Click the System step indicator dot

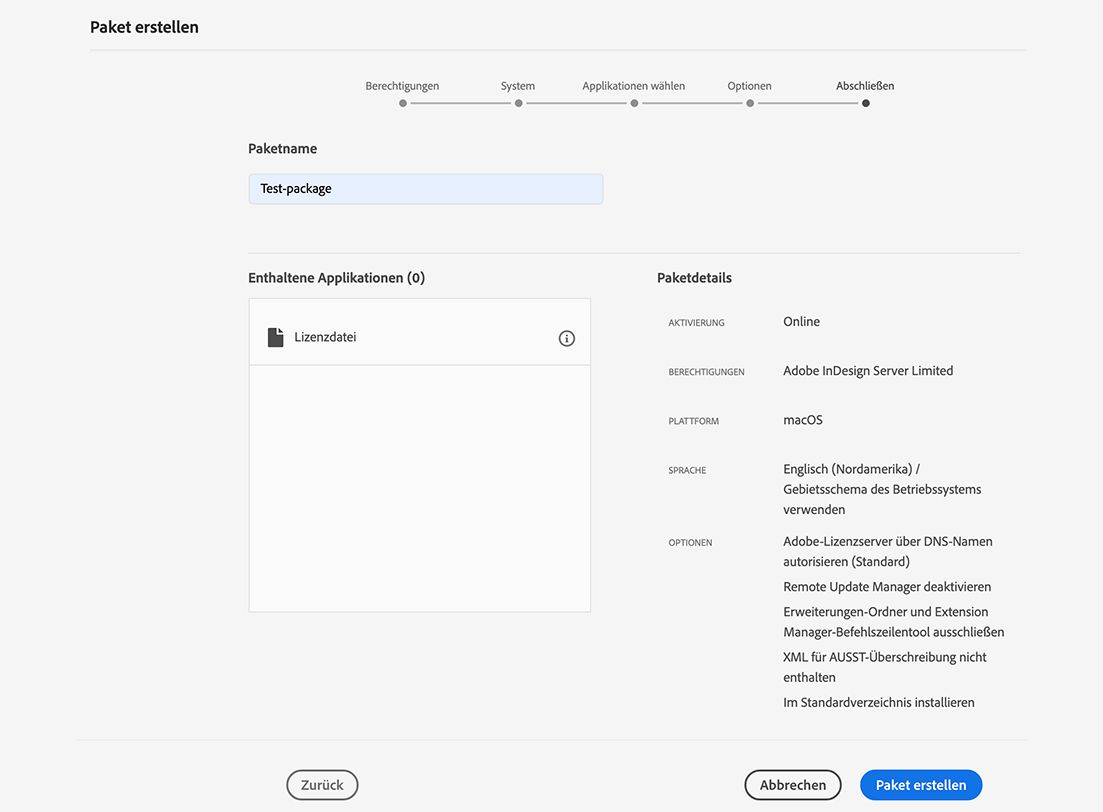point(518,103)
